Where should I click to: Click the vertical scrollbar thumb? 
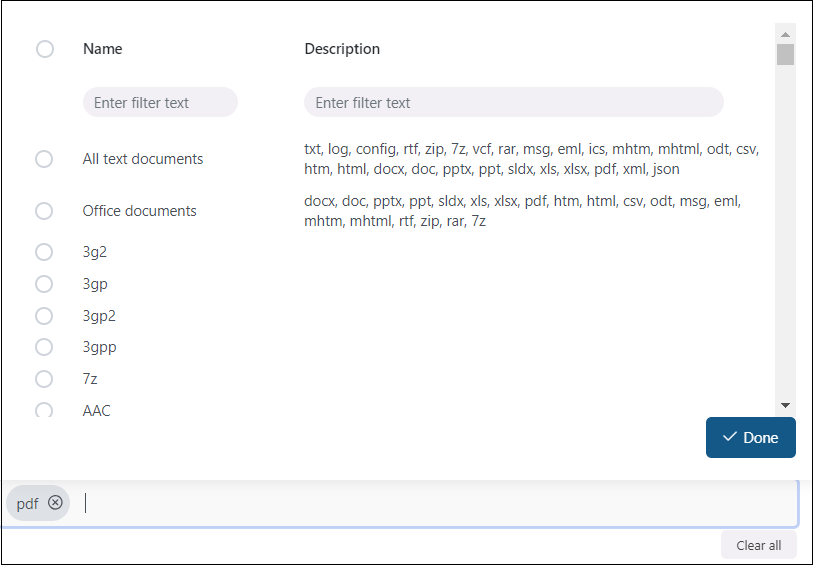click(x=785, y=54)
